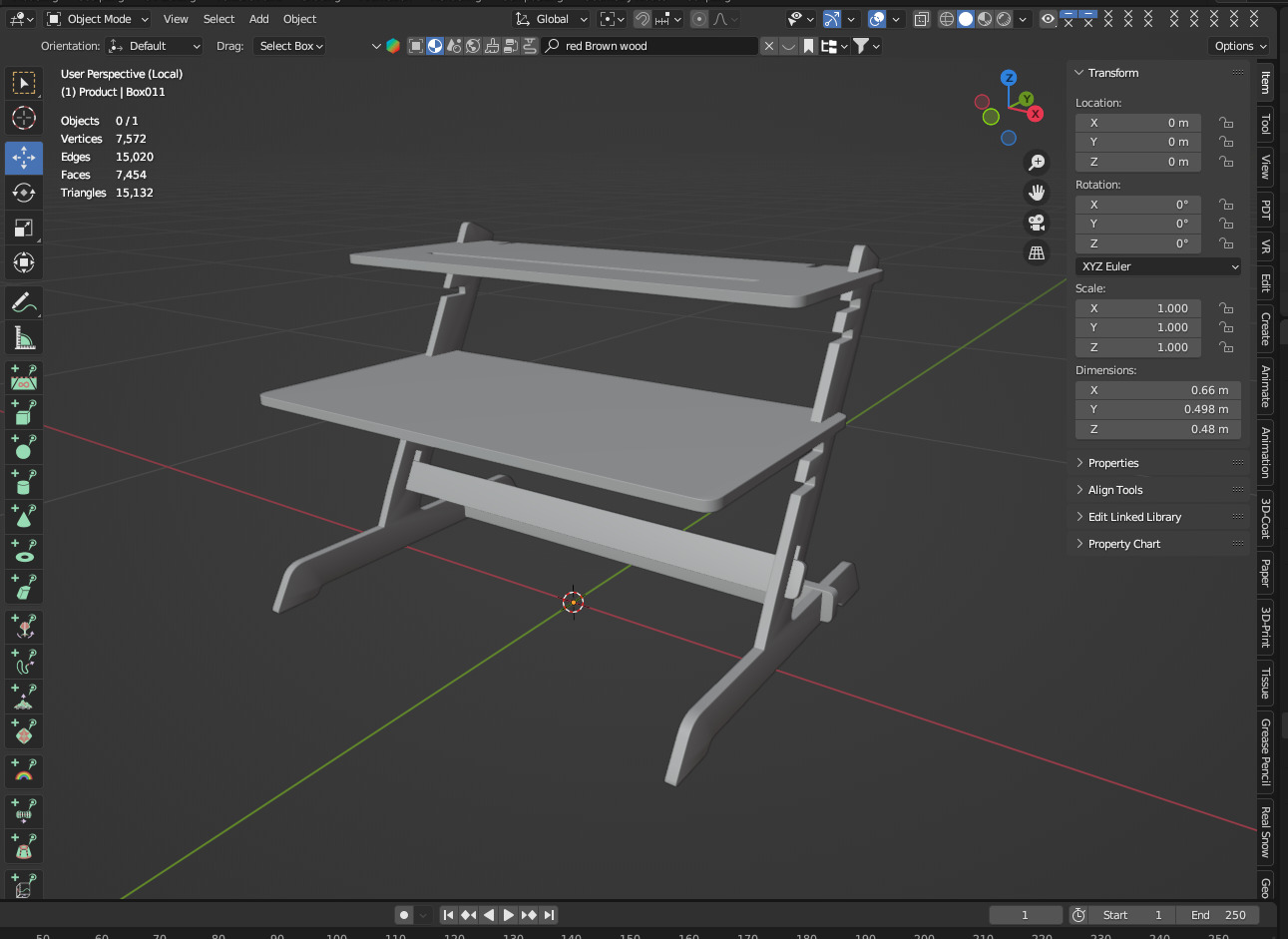Select the Annotate pencil tool
The image size is (1288, 939).
[x=24, y=302]
